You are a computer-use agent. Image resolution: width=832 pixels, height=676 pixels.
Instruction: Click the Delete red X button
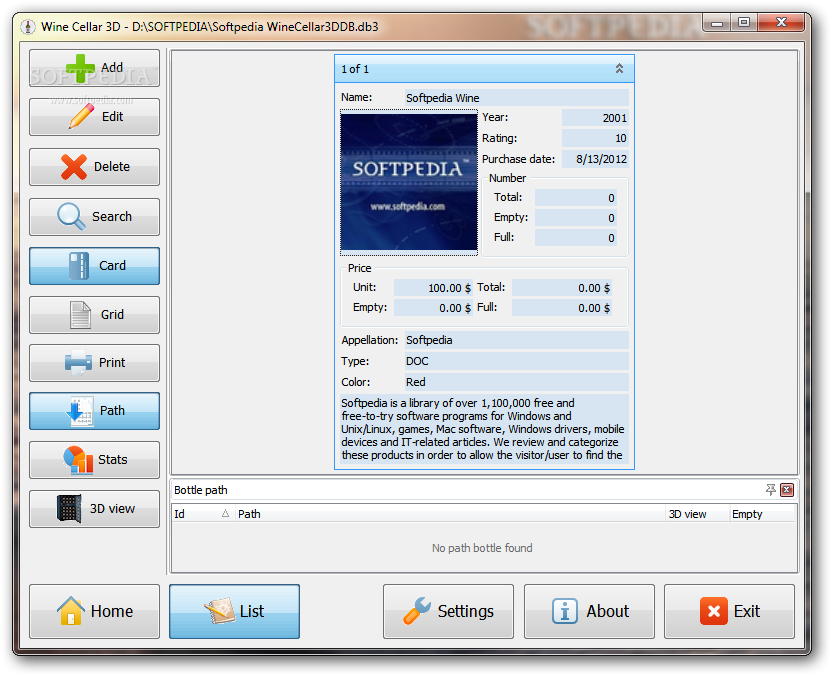94,167
